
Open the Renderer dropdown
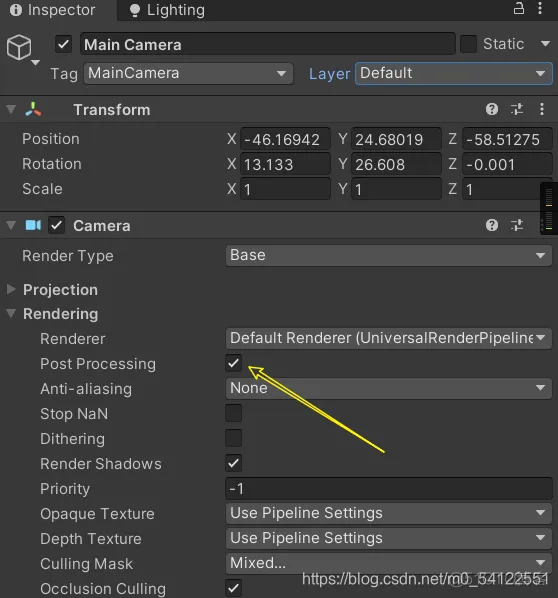[389, 338]
